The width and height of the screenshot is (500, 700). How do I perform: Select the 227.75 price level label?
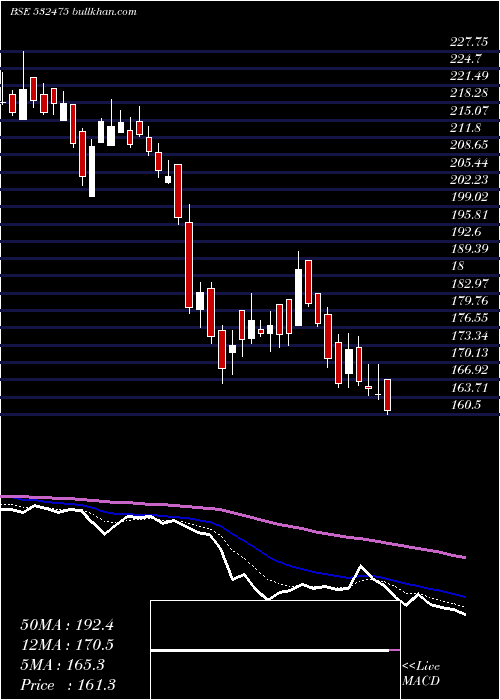click(469, 42)
